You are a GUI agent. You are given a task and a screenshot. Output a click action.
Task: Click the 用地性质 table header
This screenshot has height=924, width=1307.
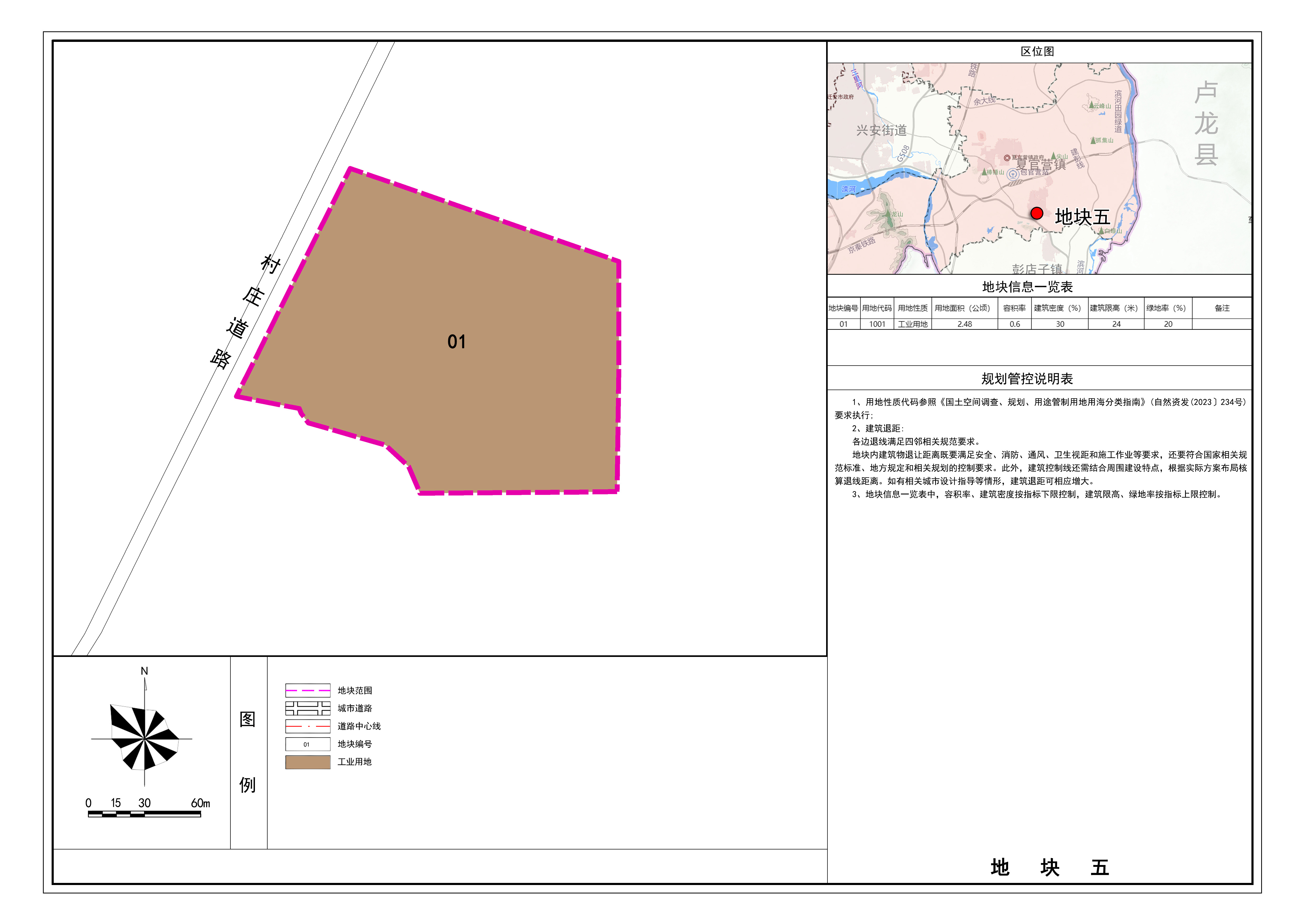(x=913, y=308)
